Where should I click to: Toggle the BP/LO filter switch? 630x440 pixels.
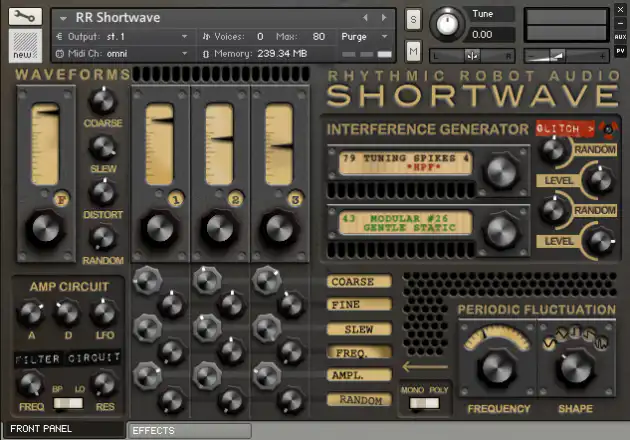tap(68, 403)
